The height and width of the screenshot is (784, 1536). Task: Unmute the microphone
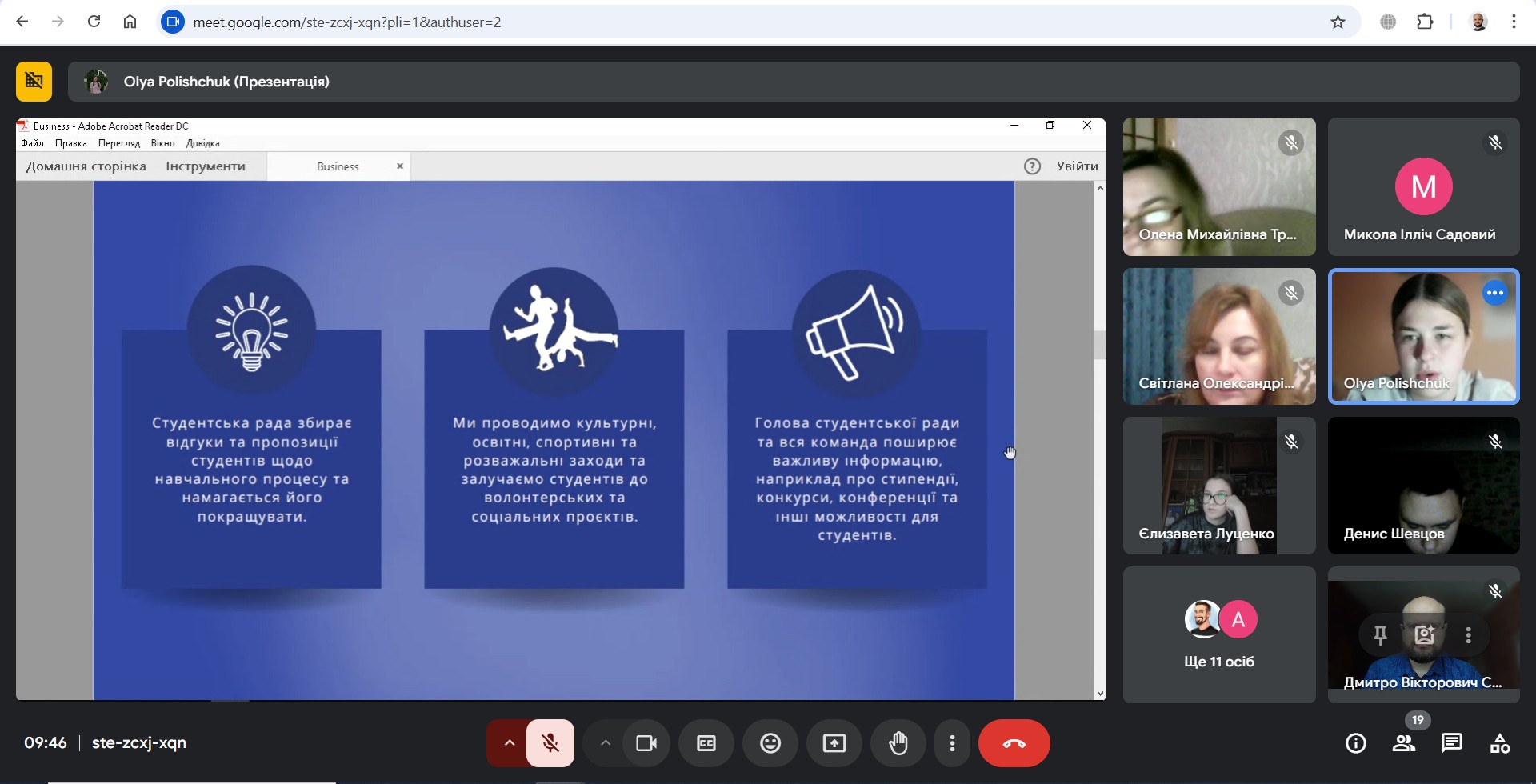click(x=550, y=743)
